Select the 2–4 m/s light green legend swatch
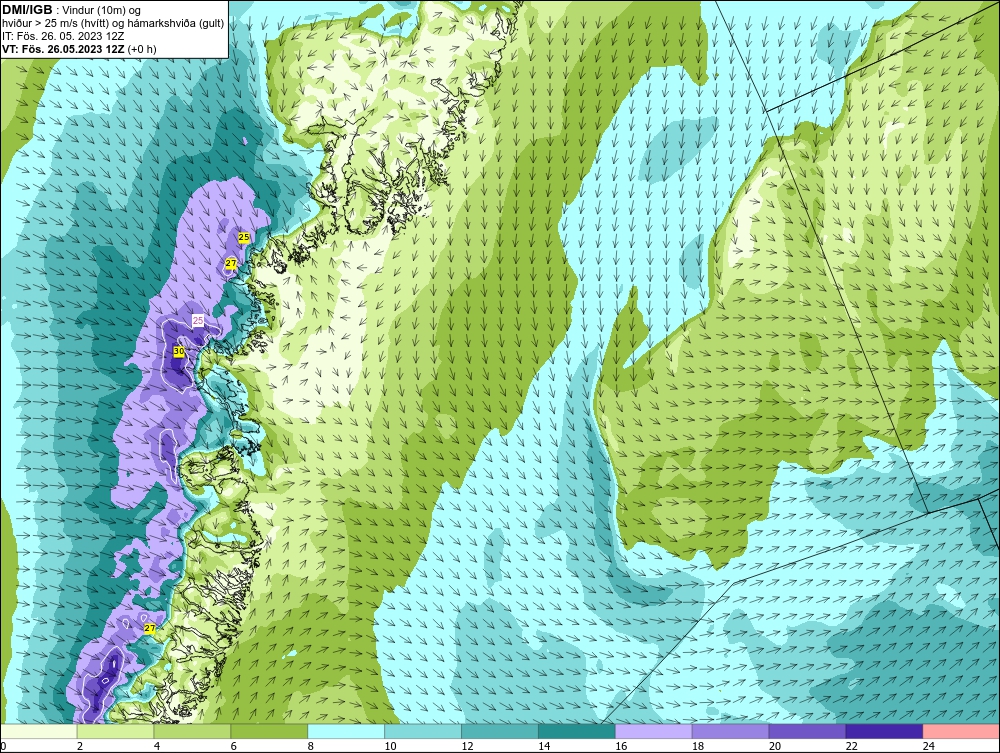The width and height of the screenshot is (1000, 753). click(x=115, y=731)
